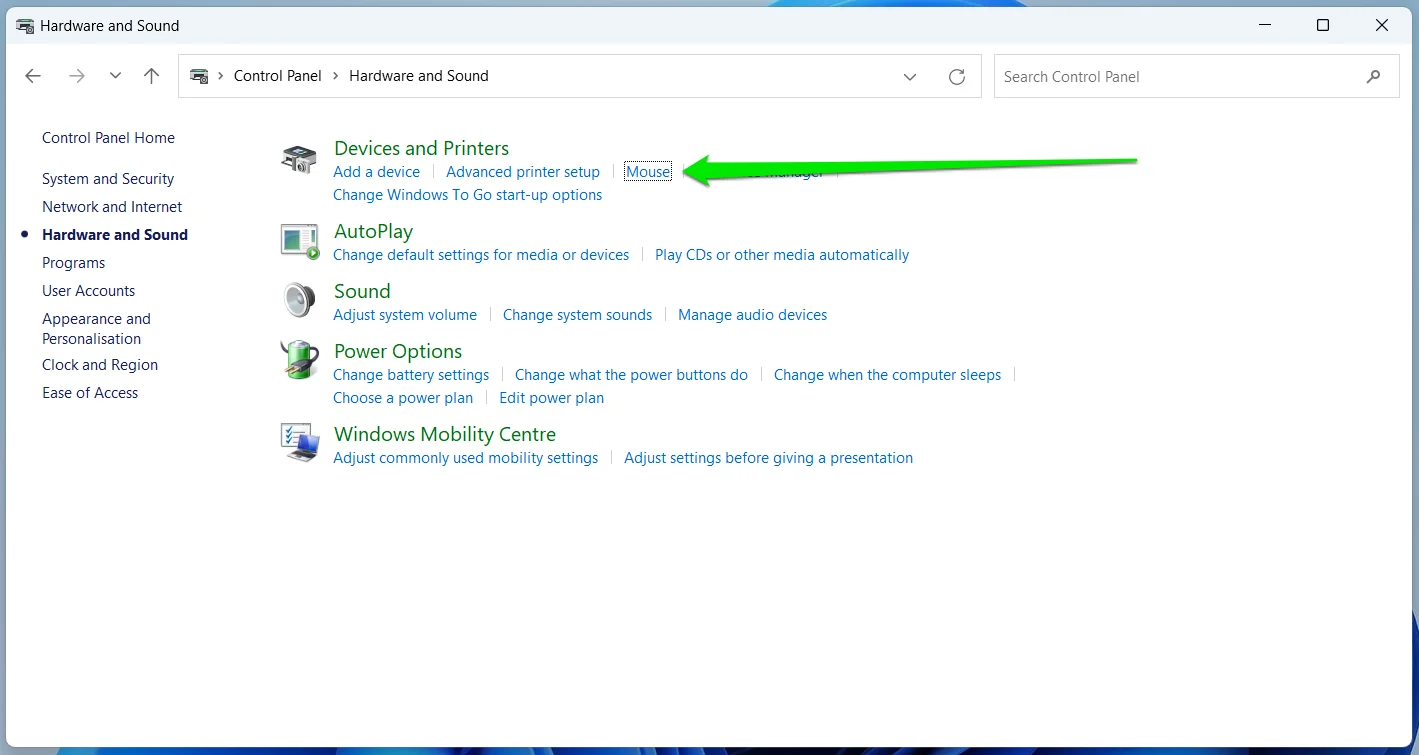
Task: Open the Mouse settings link
Action: tap(647, 171)
